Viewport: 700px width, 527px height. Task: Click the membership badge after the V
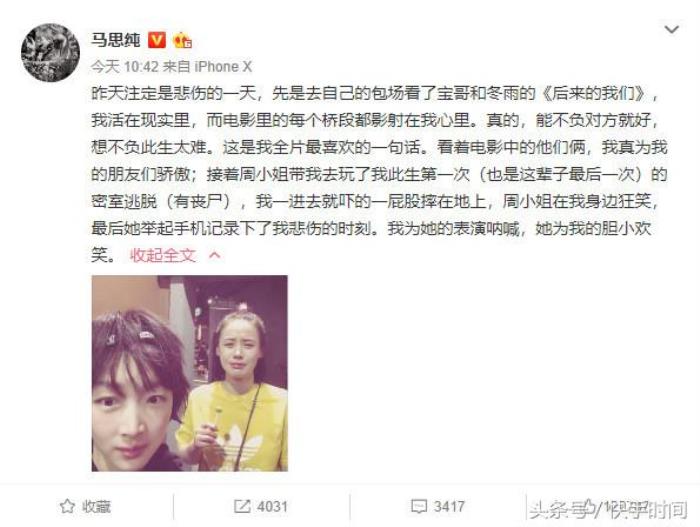[x=182, y=41]
